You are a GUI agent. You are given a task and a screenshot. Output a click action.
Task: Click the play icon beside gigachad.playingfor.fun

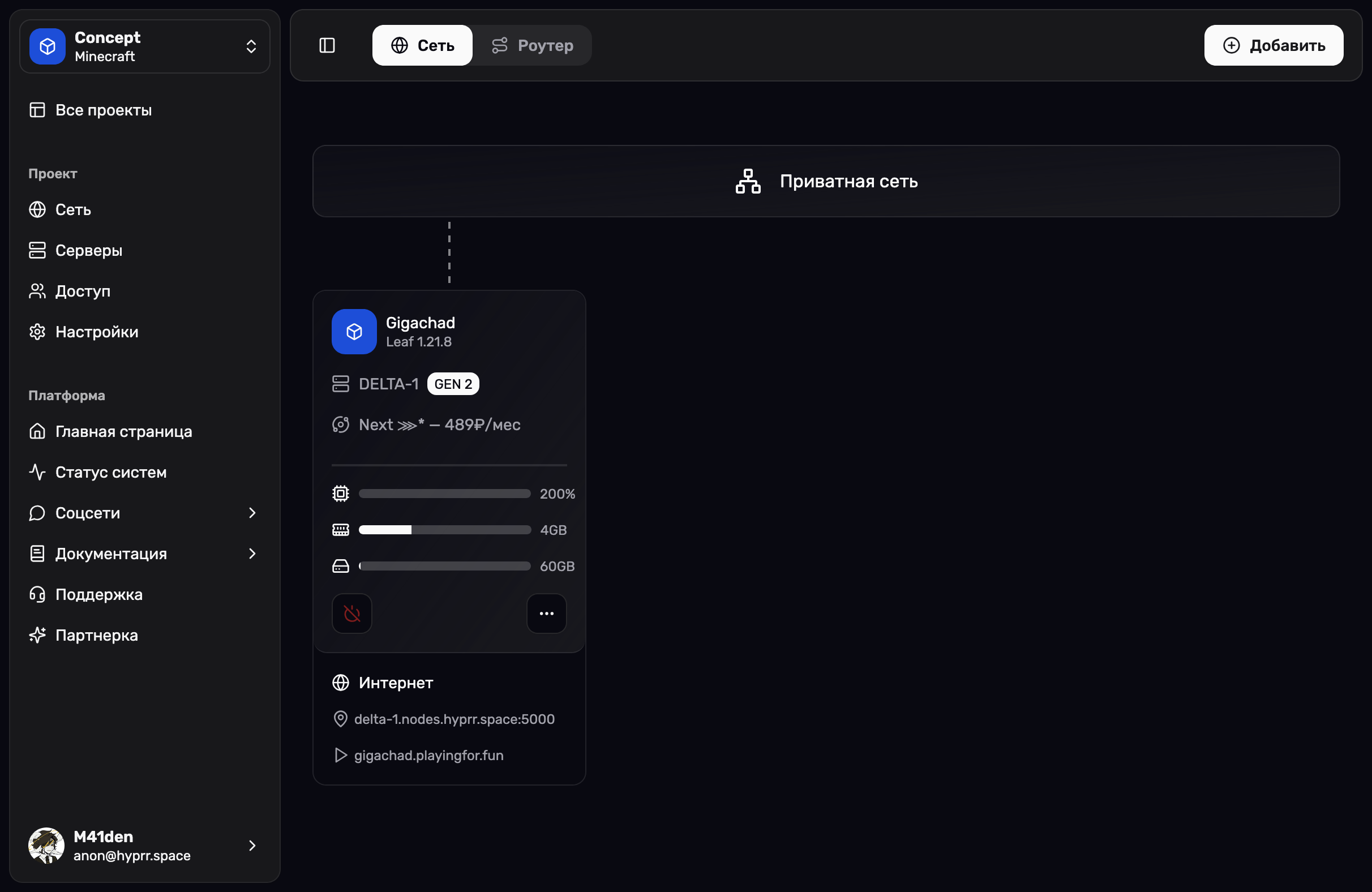tap(341, 756)
